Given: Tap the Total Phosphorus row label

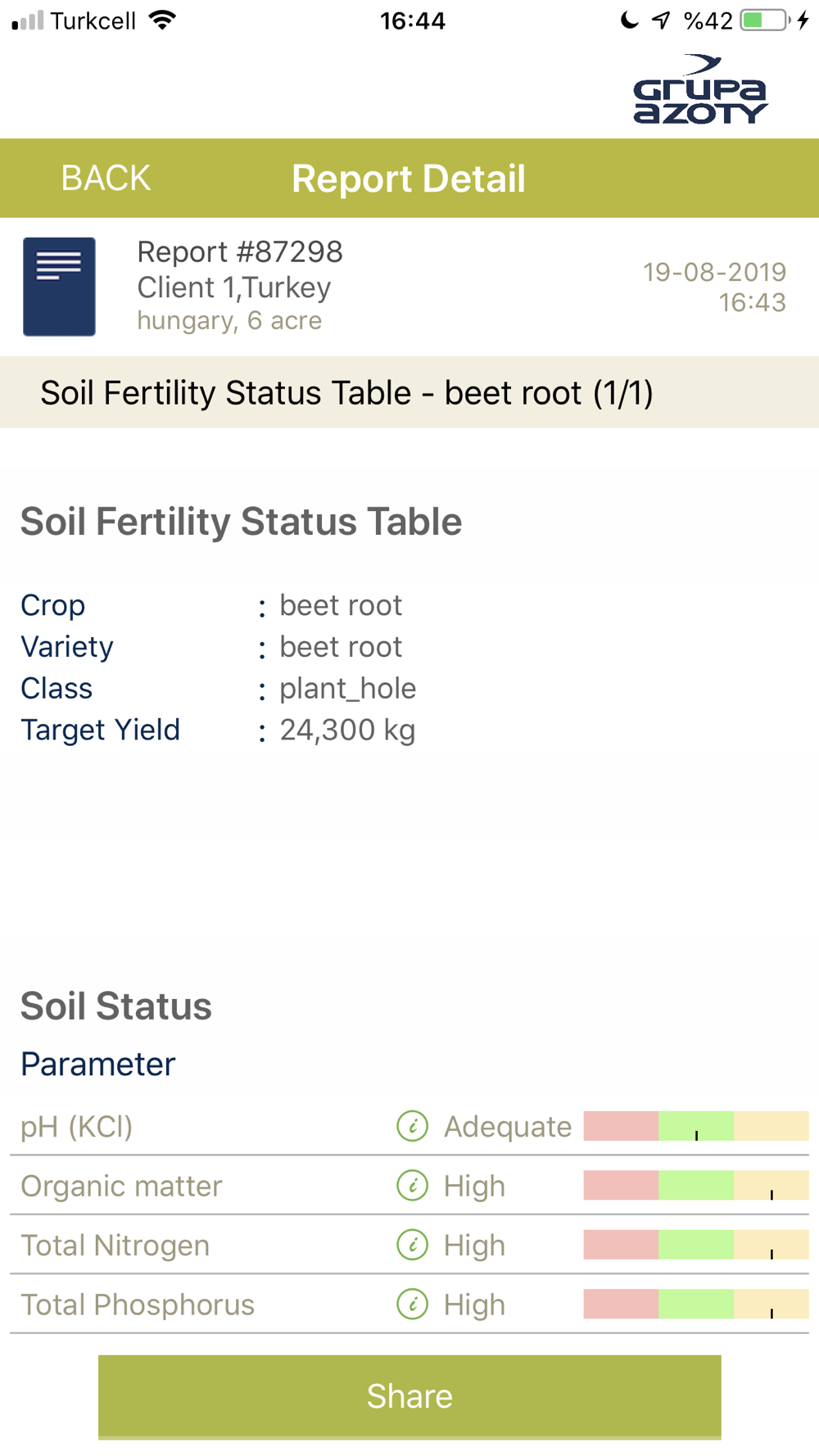Looking at the screenshot, I should click(x=138, y=1305).
